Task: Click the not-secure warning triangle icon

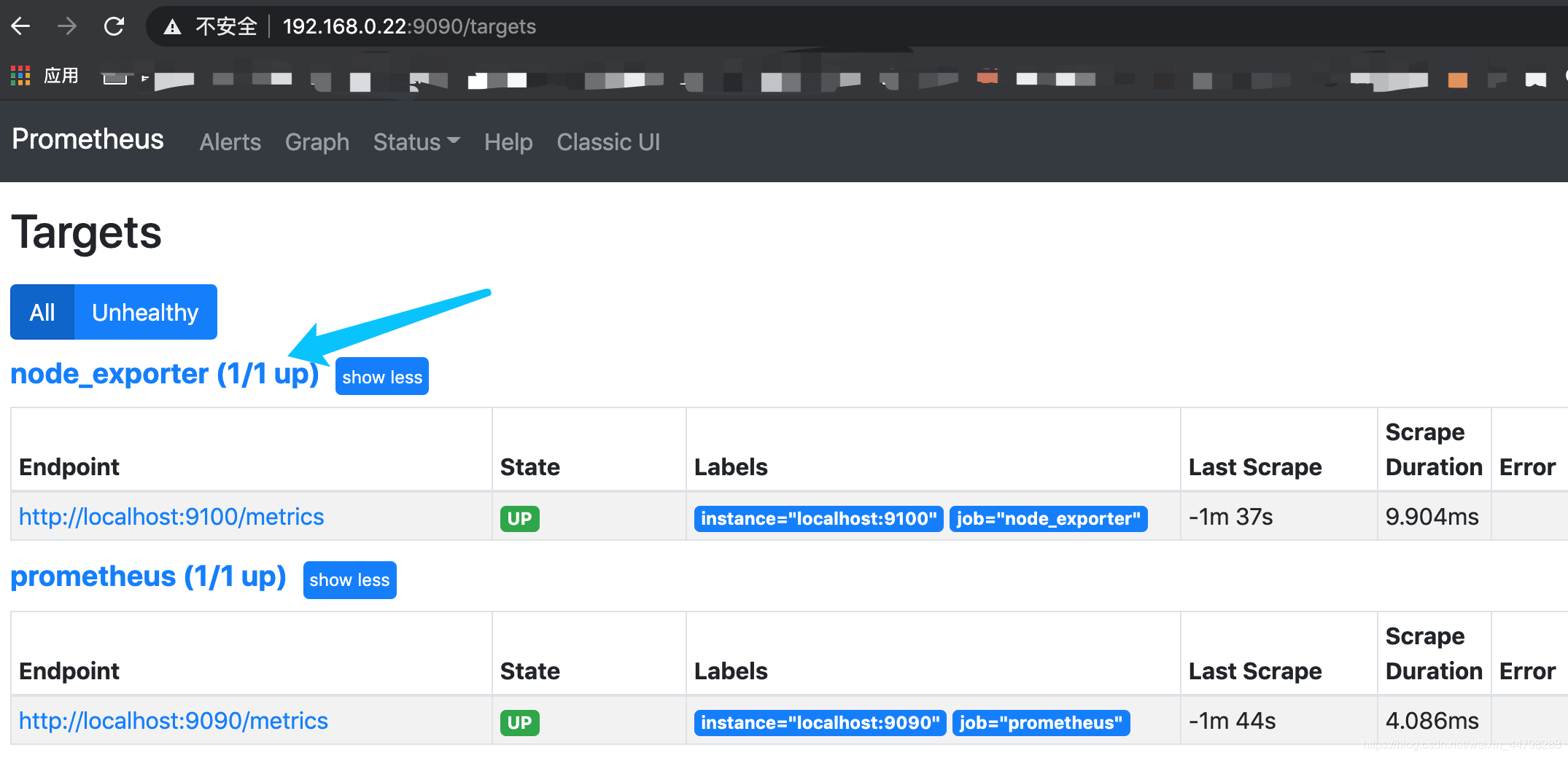Action: point(172,27)
